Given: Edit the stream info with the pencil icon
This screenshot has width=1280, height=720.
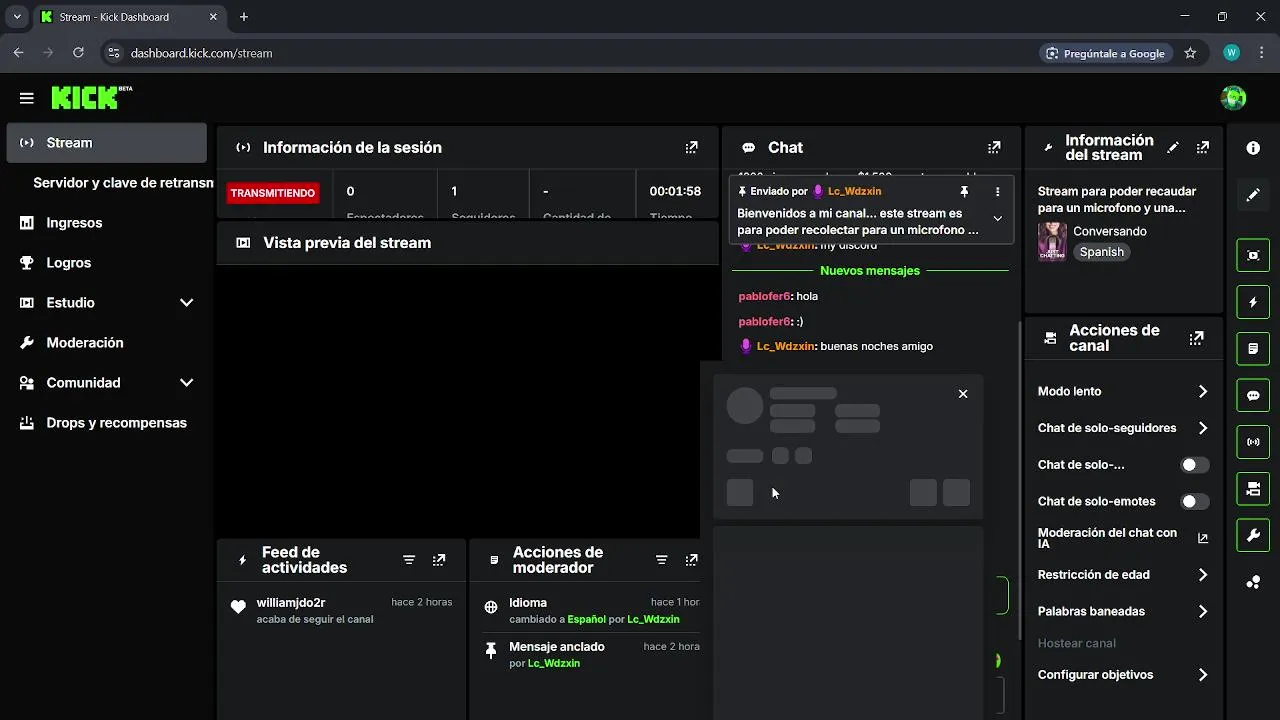Looking at the screenshot, I should [1173, 147].
